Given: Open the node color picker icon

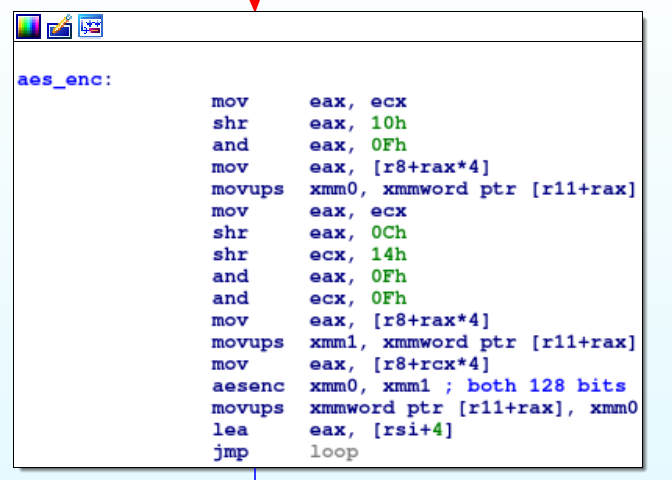Looking at the screenshot, I should [28, 27].
